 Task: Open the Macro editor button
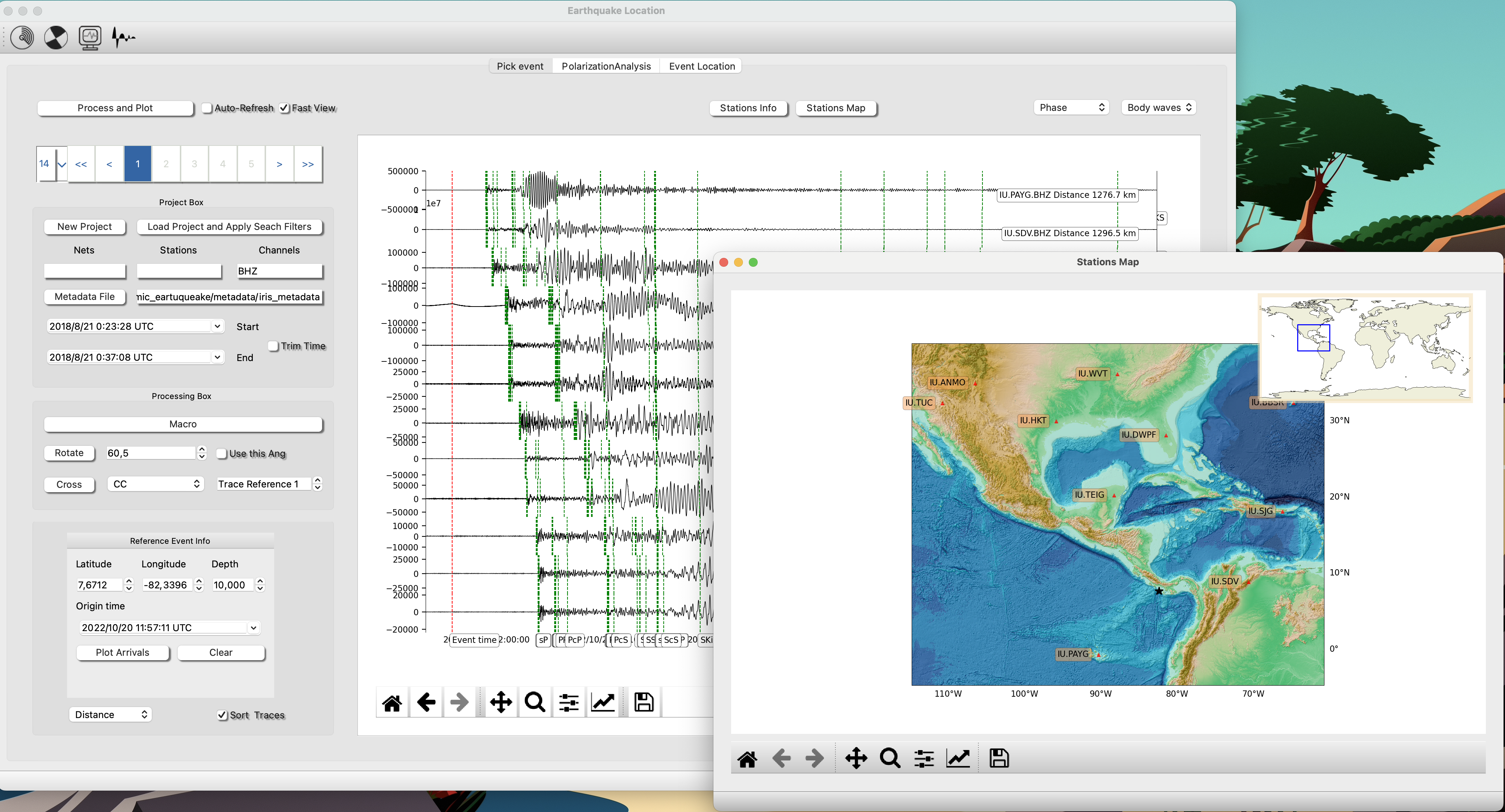click(x=183, y=424)
